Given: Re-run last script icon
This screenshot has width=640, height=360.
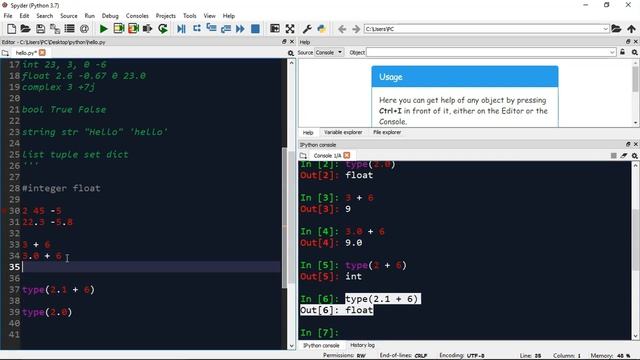Looking at the screenshot, I should (163, 29).
